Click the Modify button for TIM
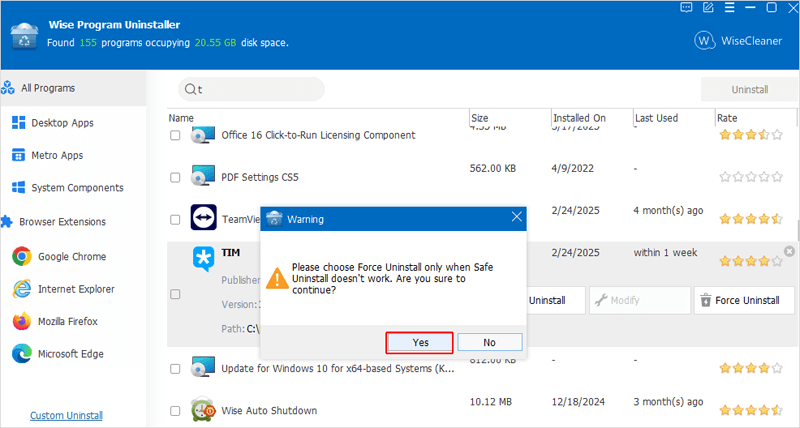800x428 pixels. pyautogui.click(x=639, y=300)
